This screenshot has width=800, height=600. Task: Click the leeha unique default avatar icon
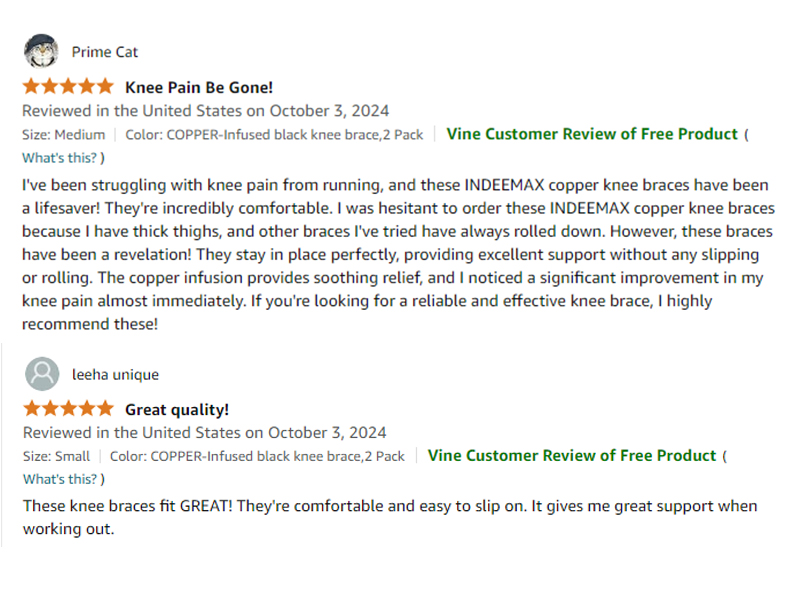click(x=41, y=374)
